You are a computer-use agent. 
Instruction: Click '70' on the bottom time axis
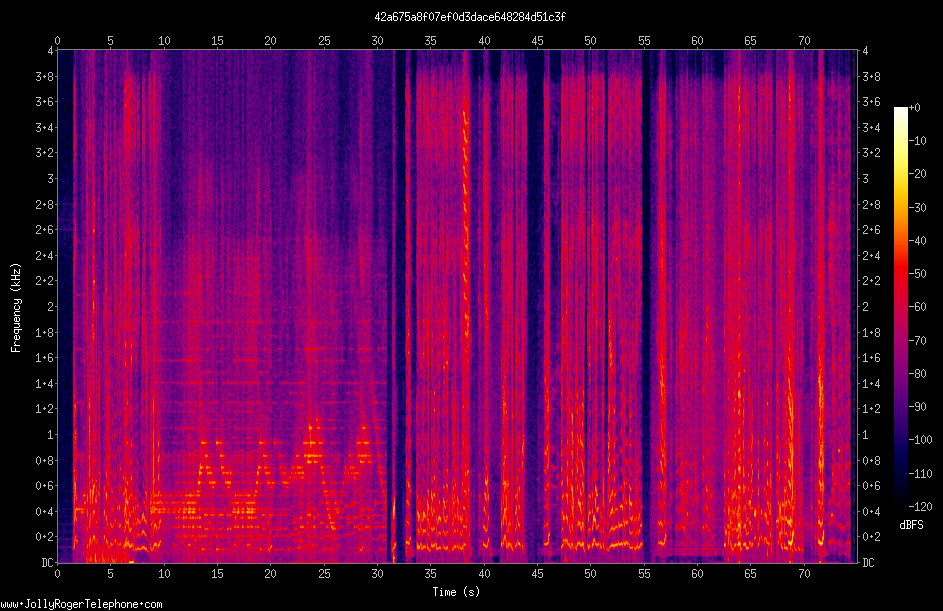click(x=804, y=574)
